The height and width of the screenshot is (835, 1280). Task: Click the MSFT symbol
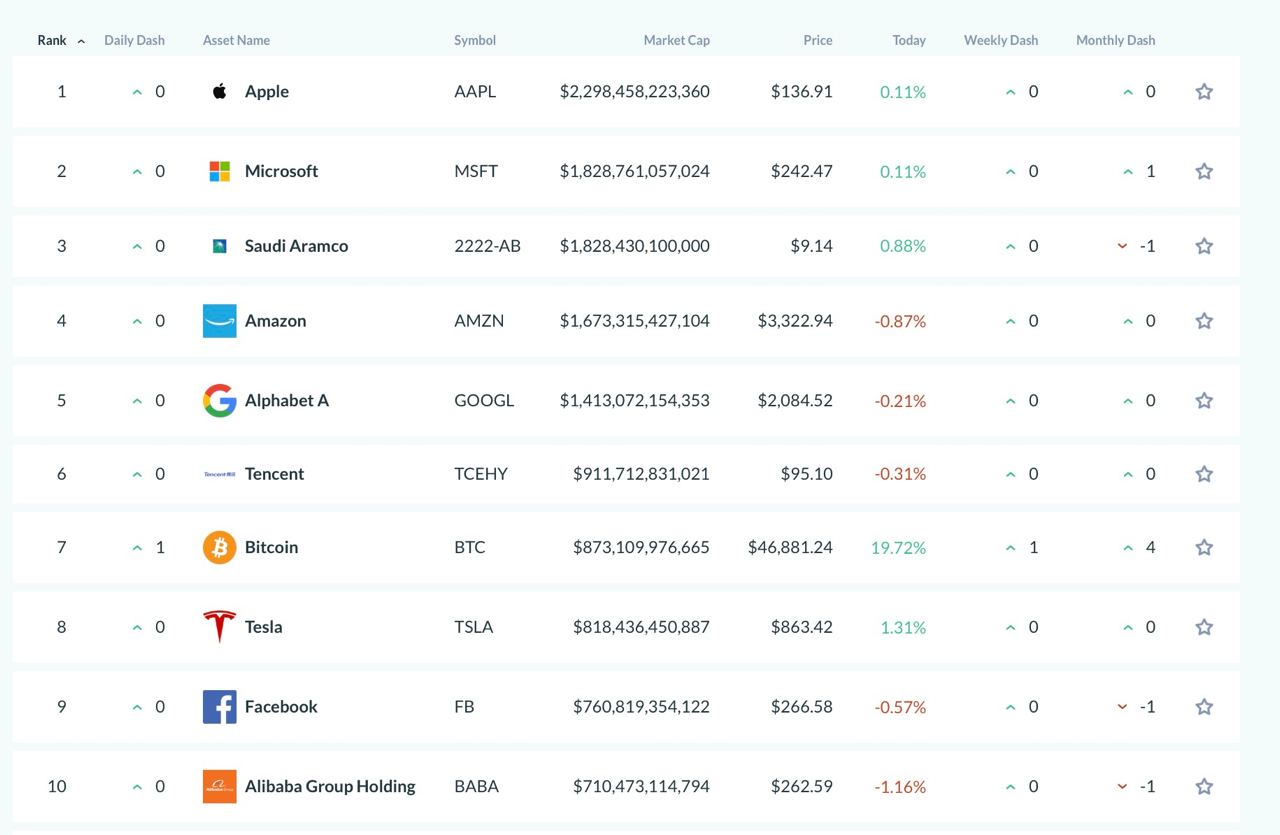476,171
